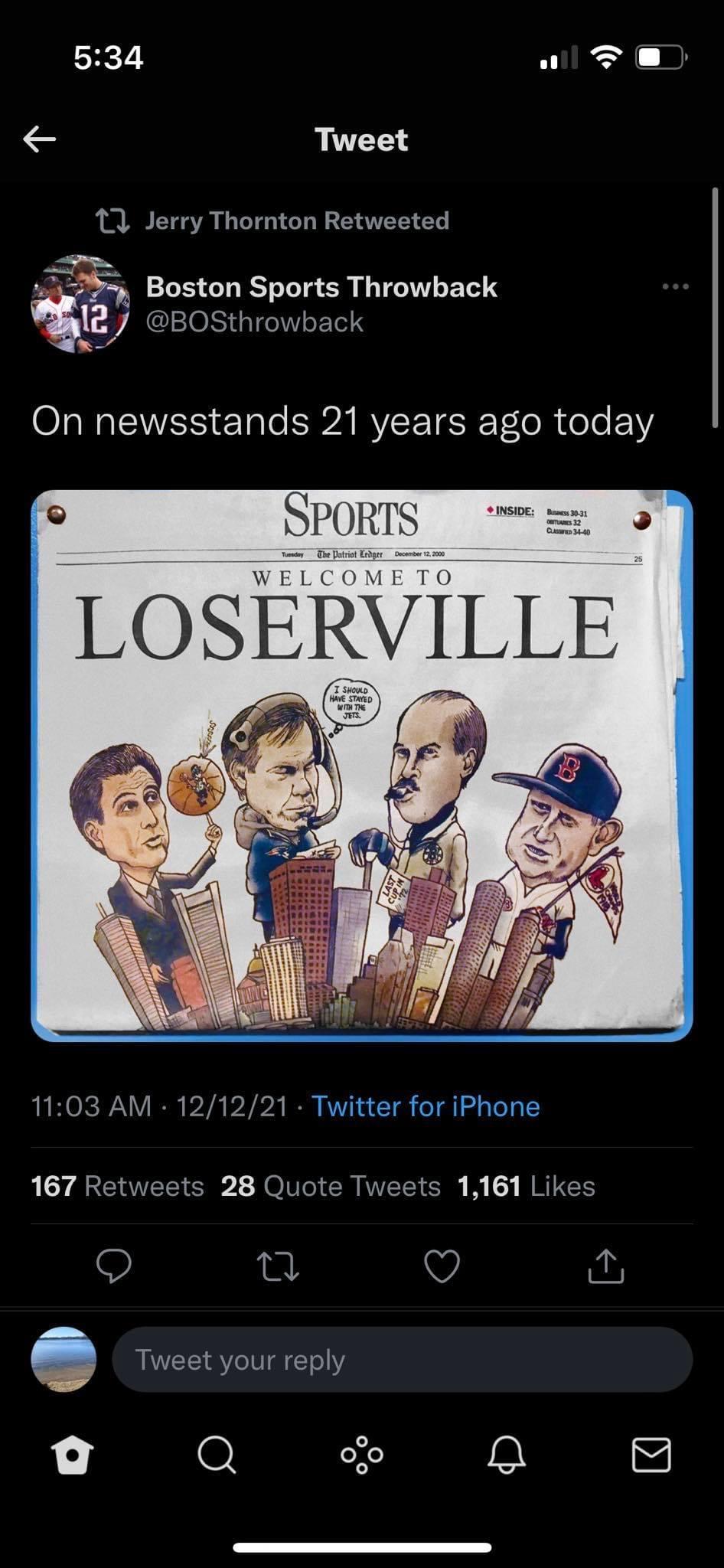Open Boston Sports Throwback profile picture

(x=80, y=304)
